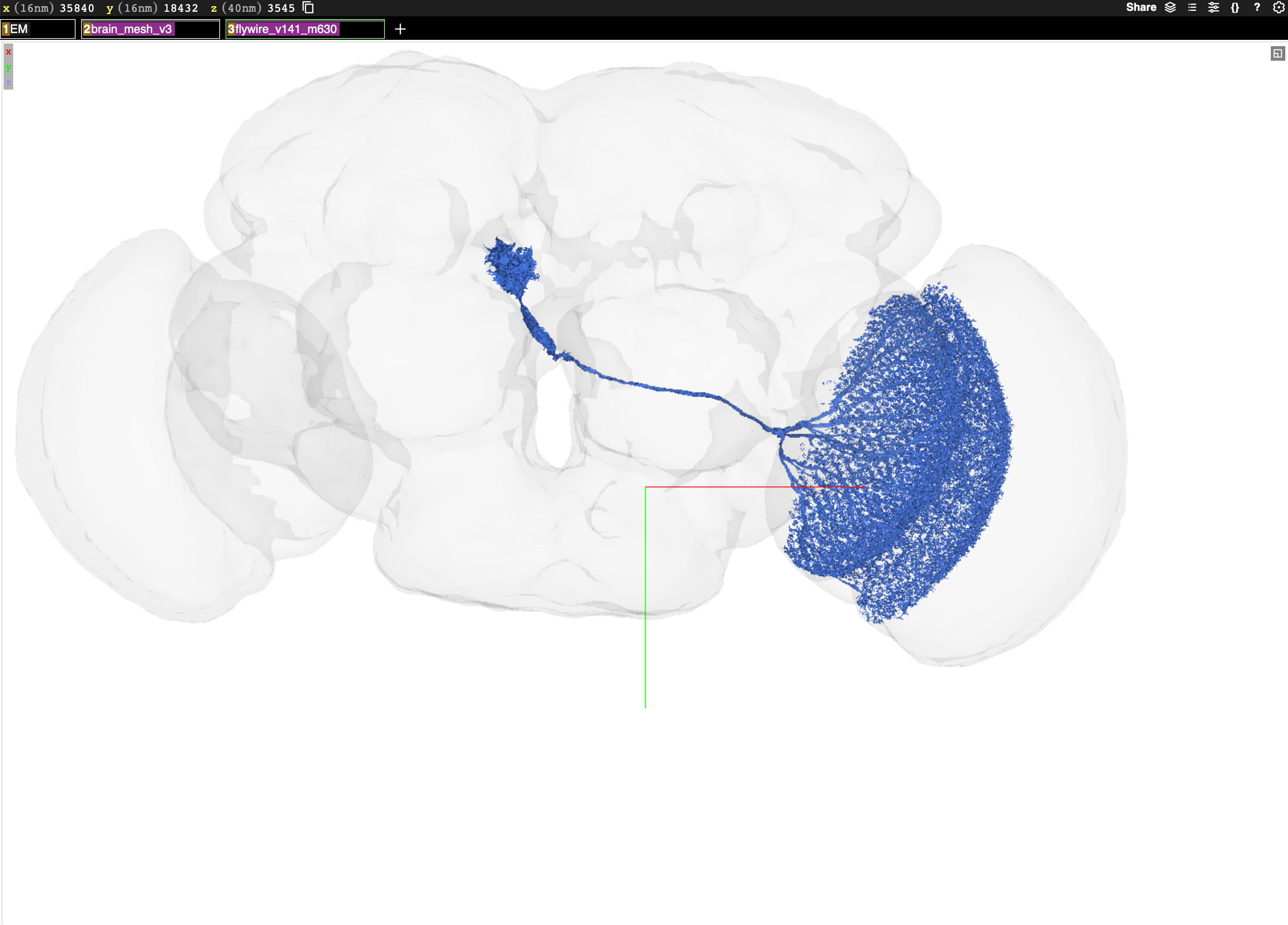Expand the 3D view using the top-right panel icon
The image size is (1288, 925).
pos(1277,54)
